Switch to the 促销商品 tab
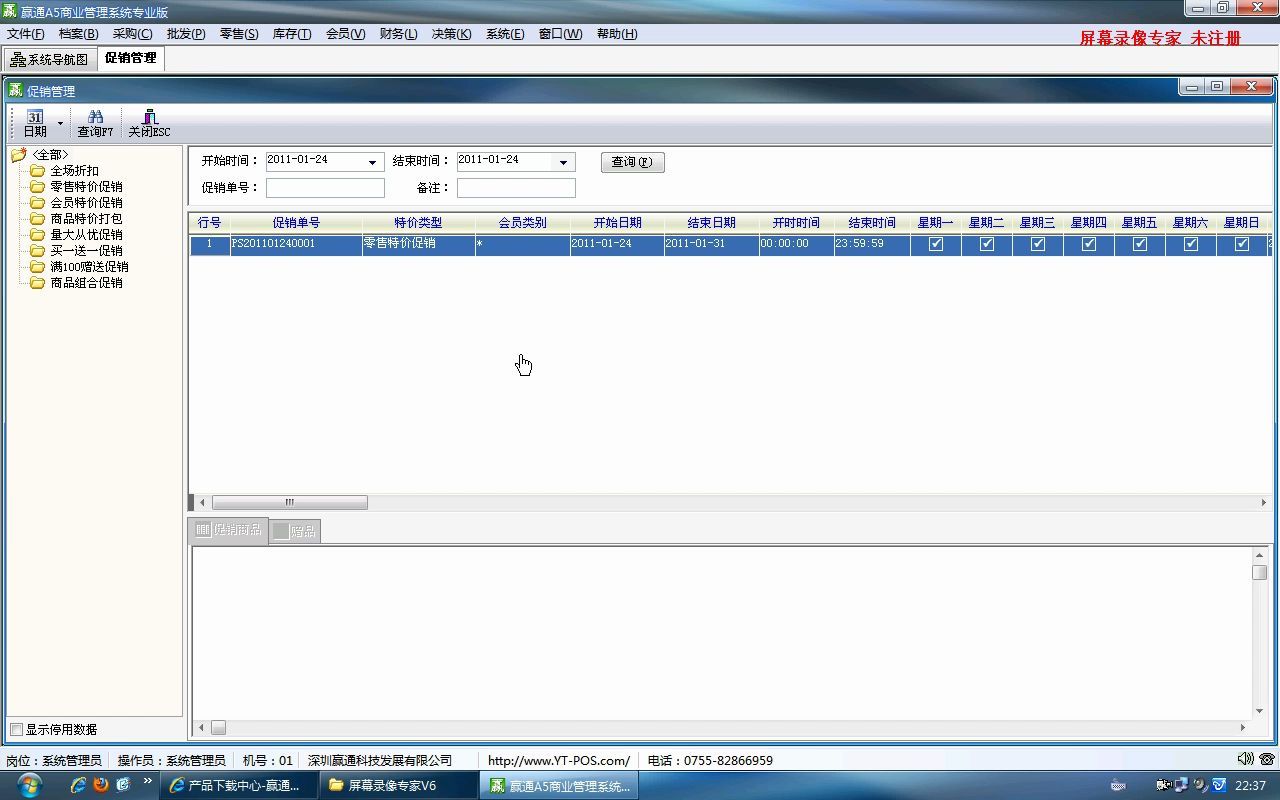Image resolution: width=1280 pixels, height=800 pixels. (228, 530)
